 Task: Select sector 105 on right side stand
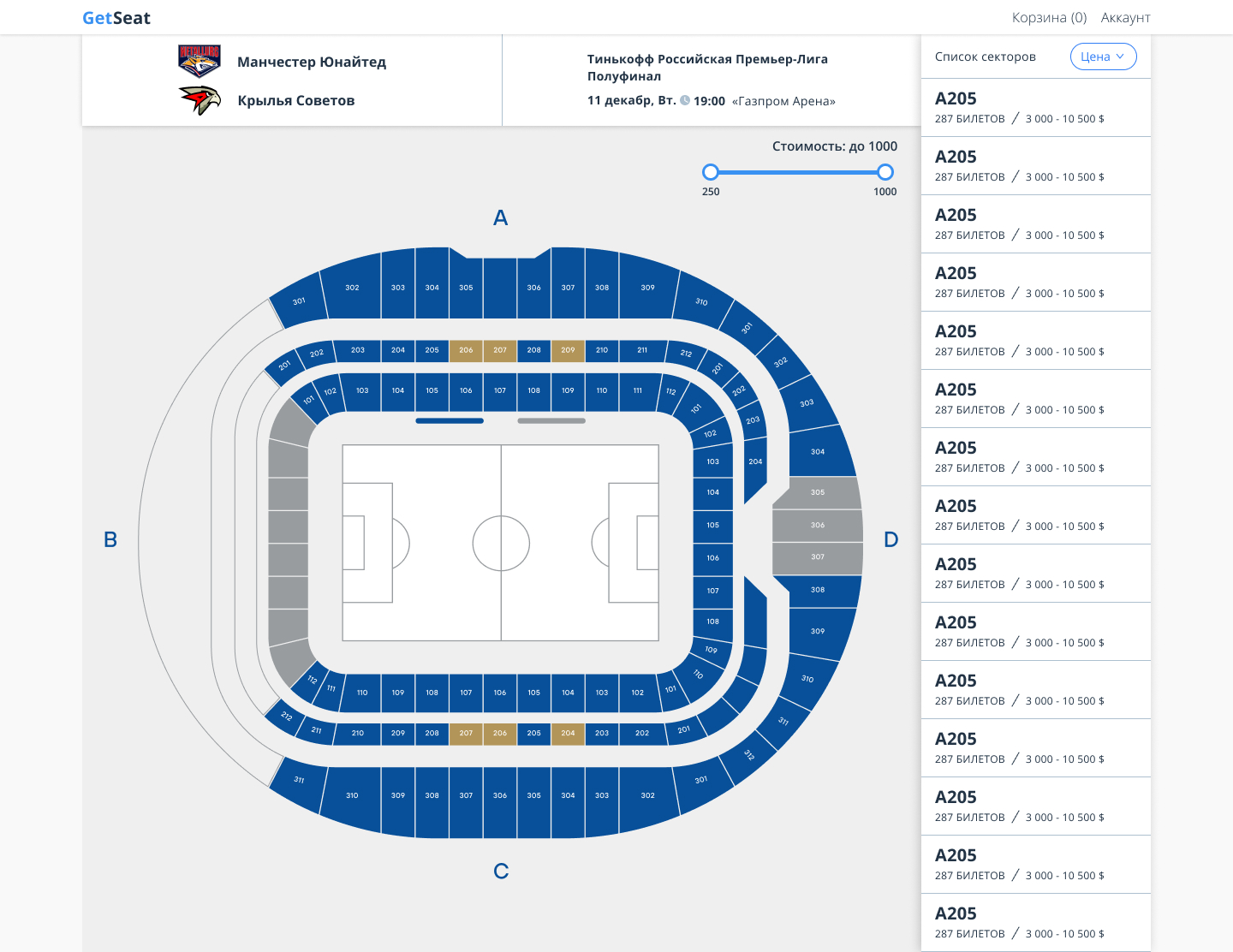tap(713, 526)
